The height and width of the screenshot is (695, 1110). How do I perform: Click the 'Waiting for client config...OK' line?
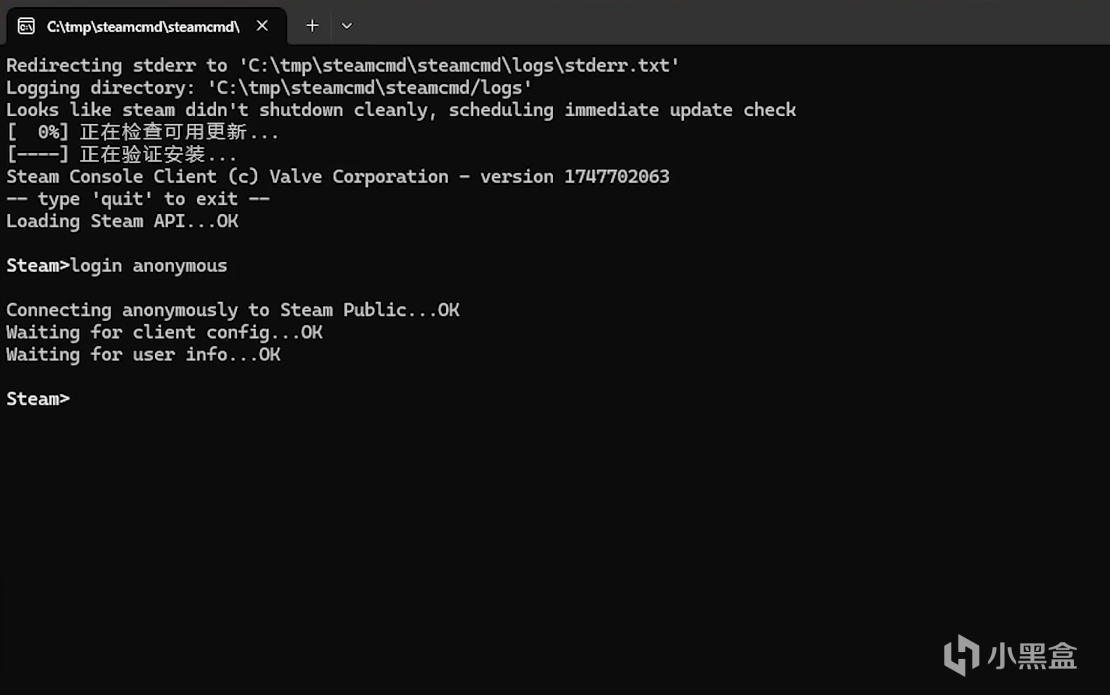[x=164, y=333]
